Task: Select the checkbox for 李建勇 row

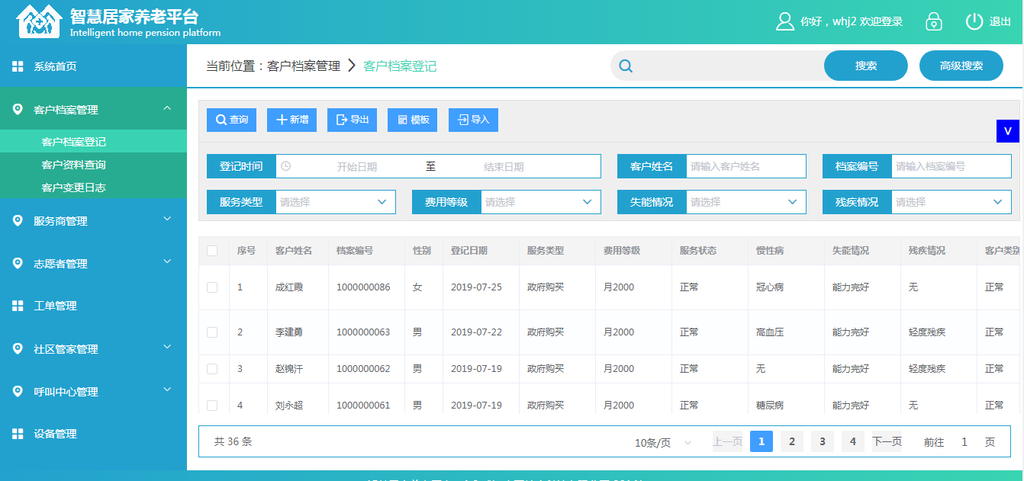Action: click(x=212, y=332)
